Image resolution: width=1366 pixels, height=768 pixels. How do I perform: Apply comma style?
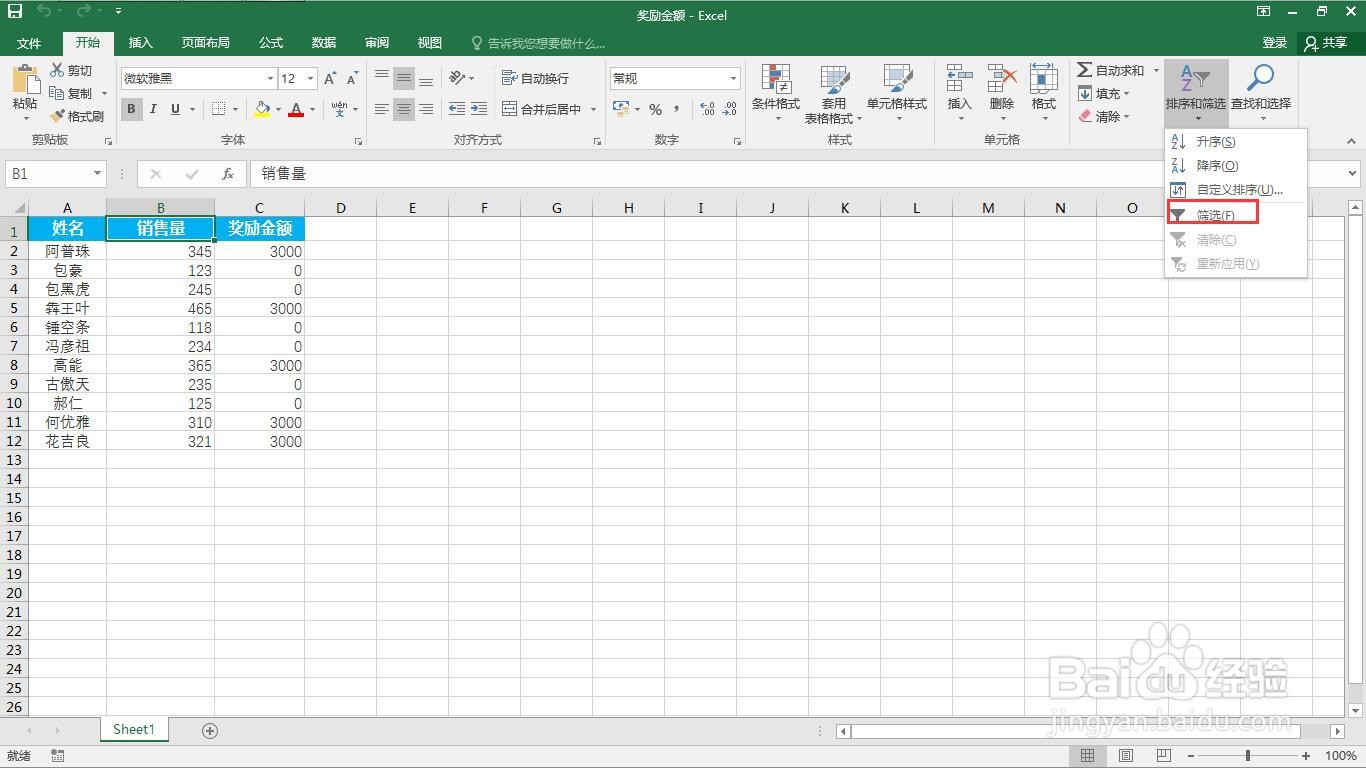pos(677,109)
